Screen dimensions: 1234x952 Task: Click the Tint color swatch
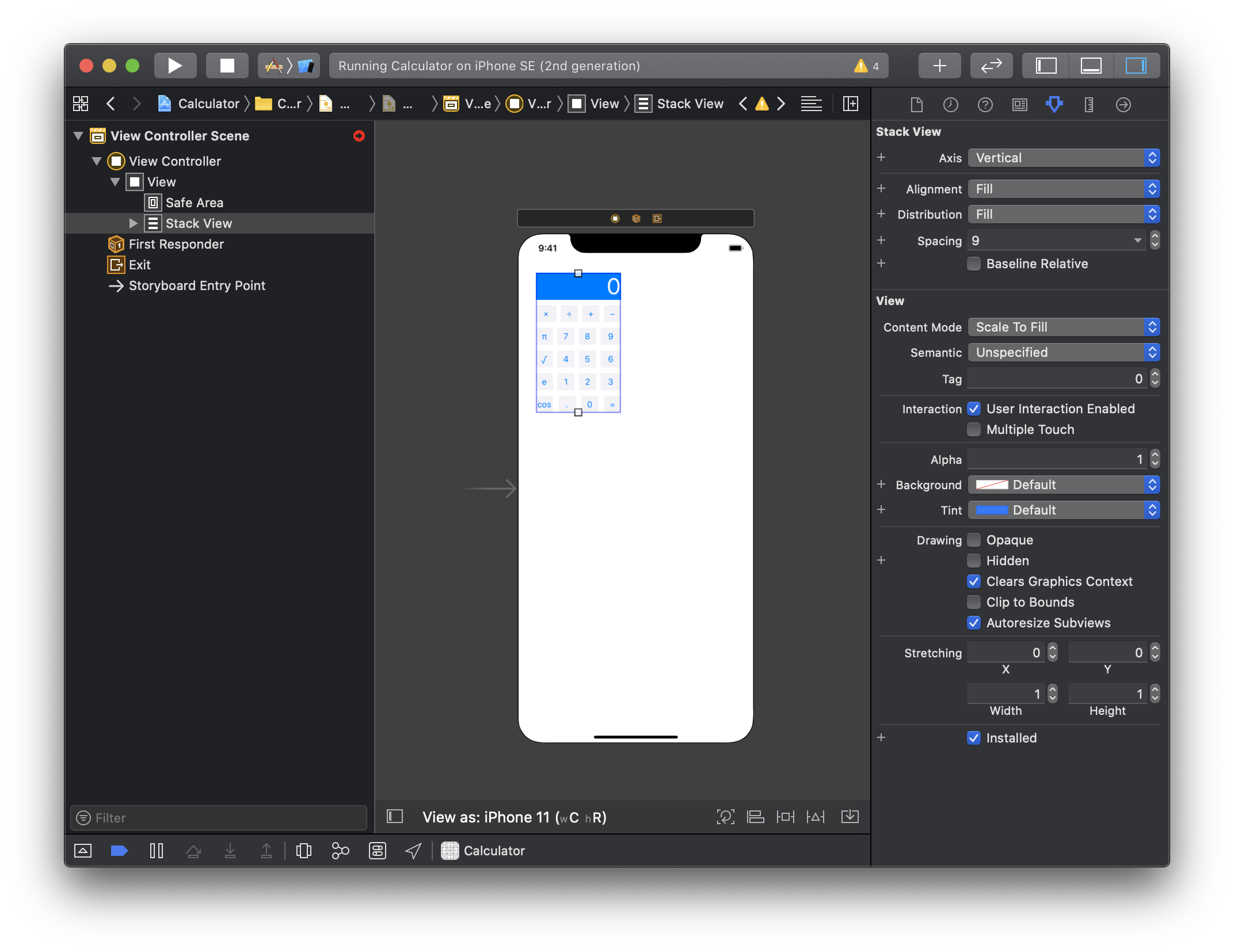[x=992, y=510]
